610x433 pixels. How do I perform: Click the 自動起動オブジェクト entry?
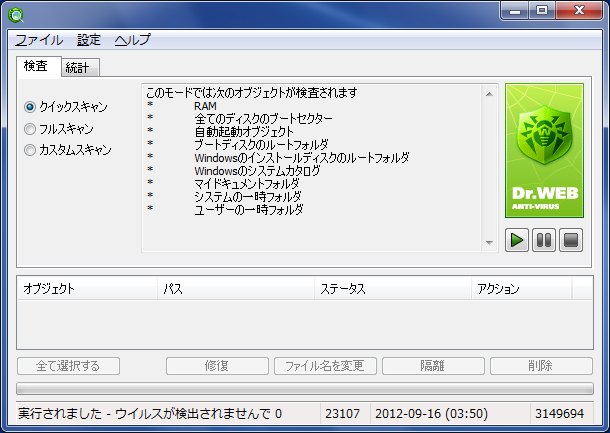coord(244,131)
